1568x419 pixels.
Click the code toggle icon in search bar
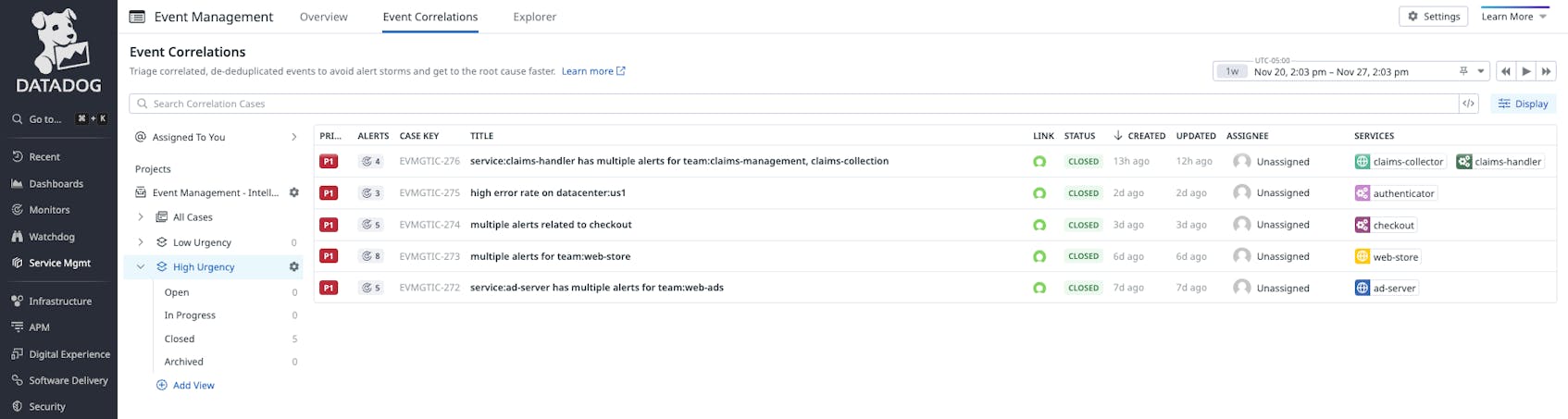1468,104
